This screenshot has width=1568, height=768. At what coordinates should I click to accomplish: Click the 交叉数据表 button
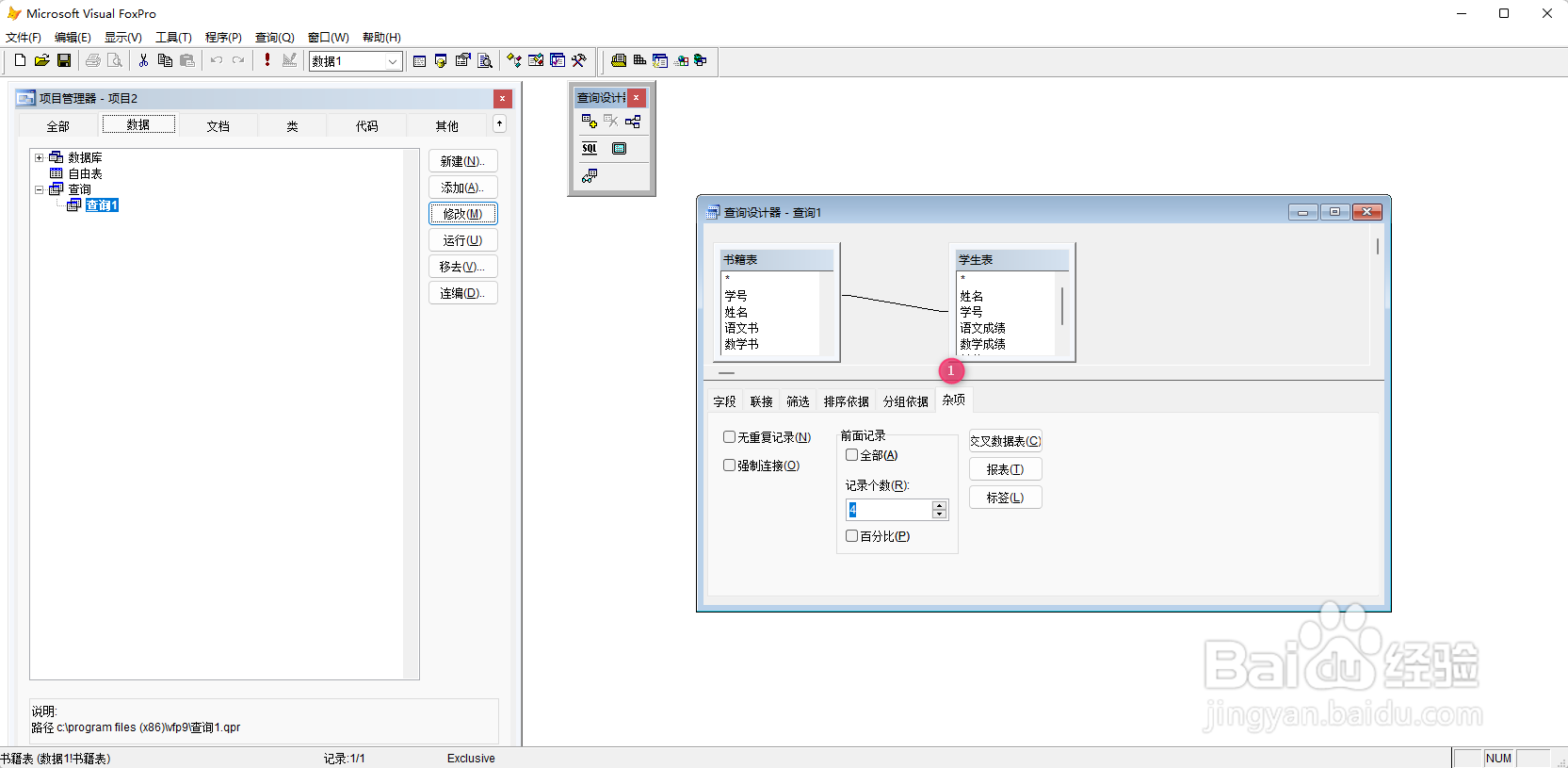tap(1005, 441)
